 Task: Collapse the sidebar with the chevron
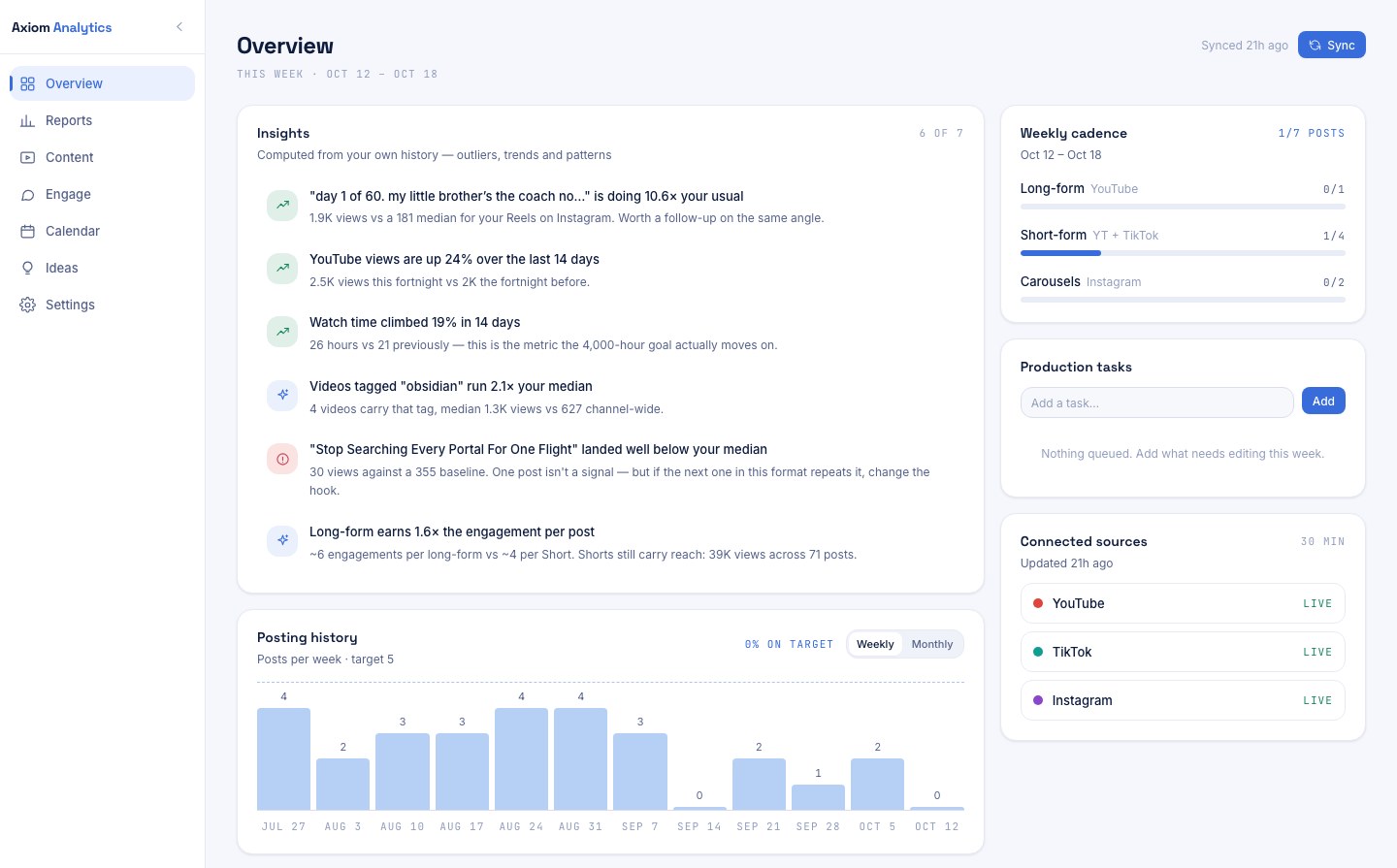tap(179, 27)
